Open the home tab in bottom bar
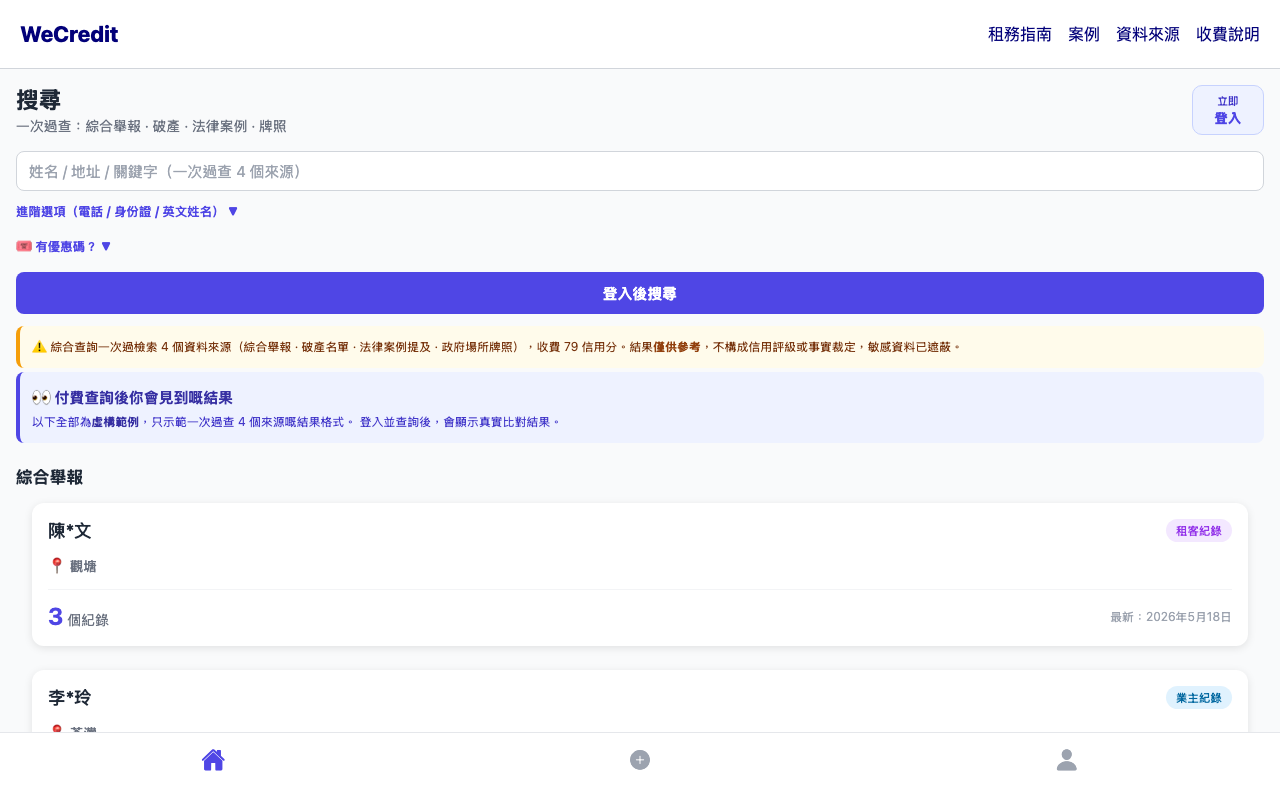The image size is (1280, 800). [x=213, y=760]
